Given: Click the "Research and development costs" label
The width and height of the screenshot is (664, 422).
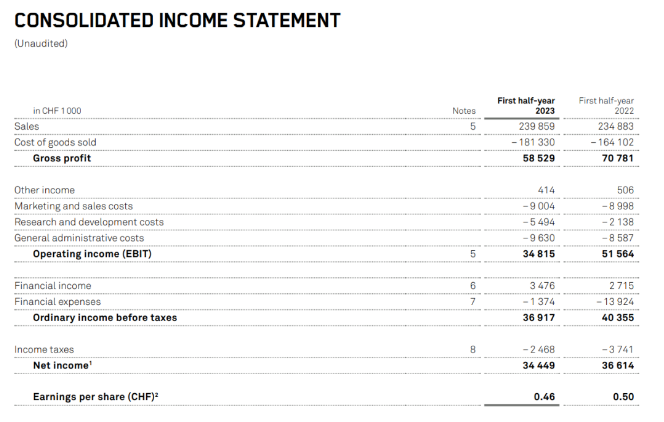Looking at the screenshot, I should click(x=89, y=222).
